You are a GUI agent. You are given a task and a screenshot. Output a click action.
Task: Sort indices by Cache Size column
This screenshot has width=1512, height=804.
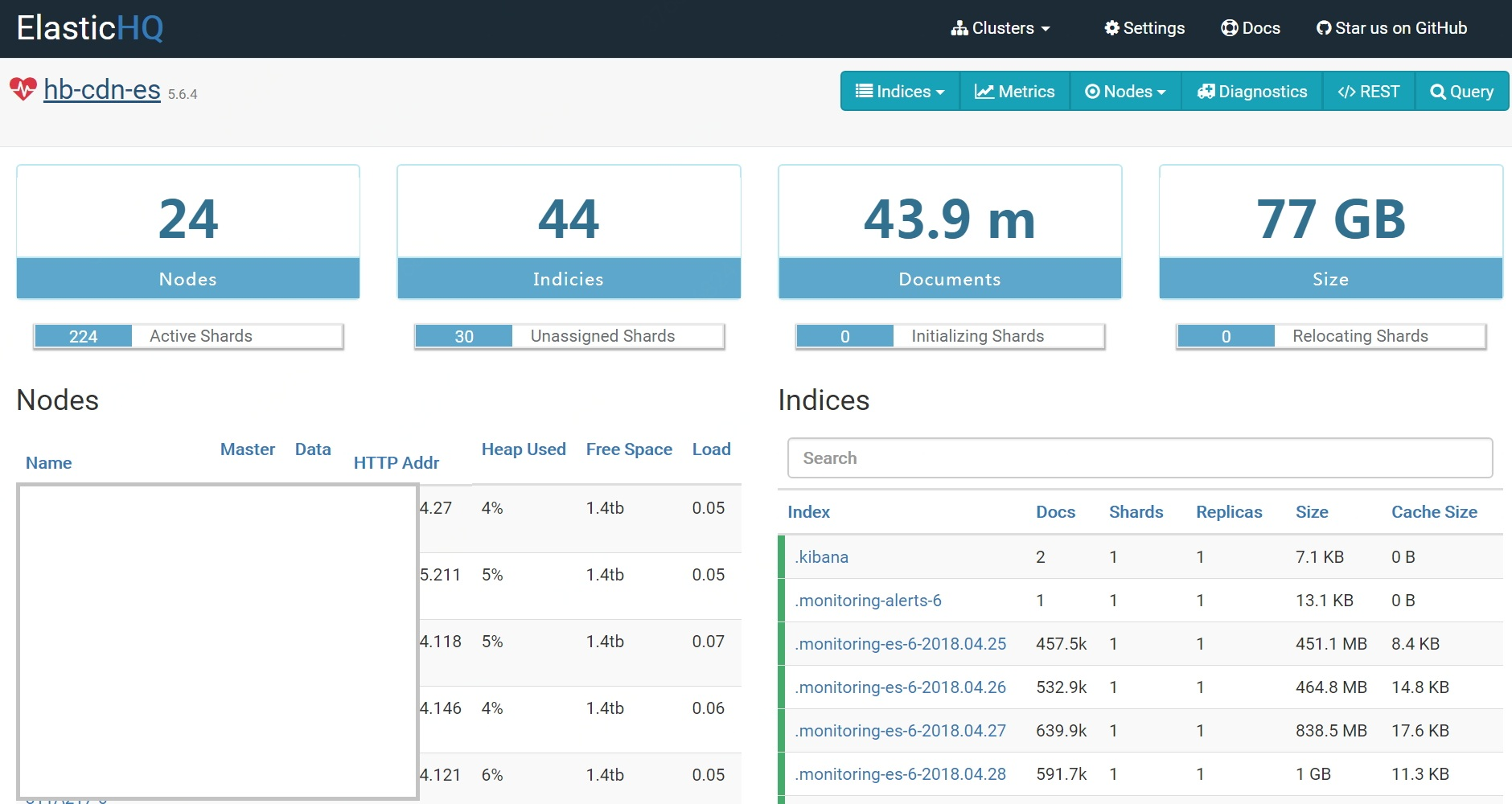(x=1434, y=512)
